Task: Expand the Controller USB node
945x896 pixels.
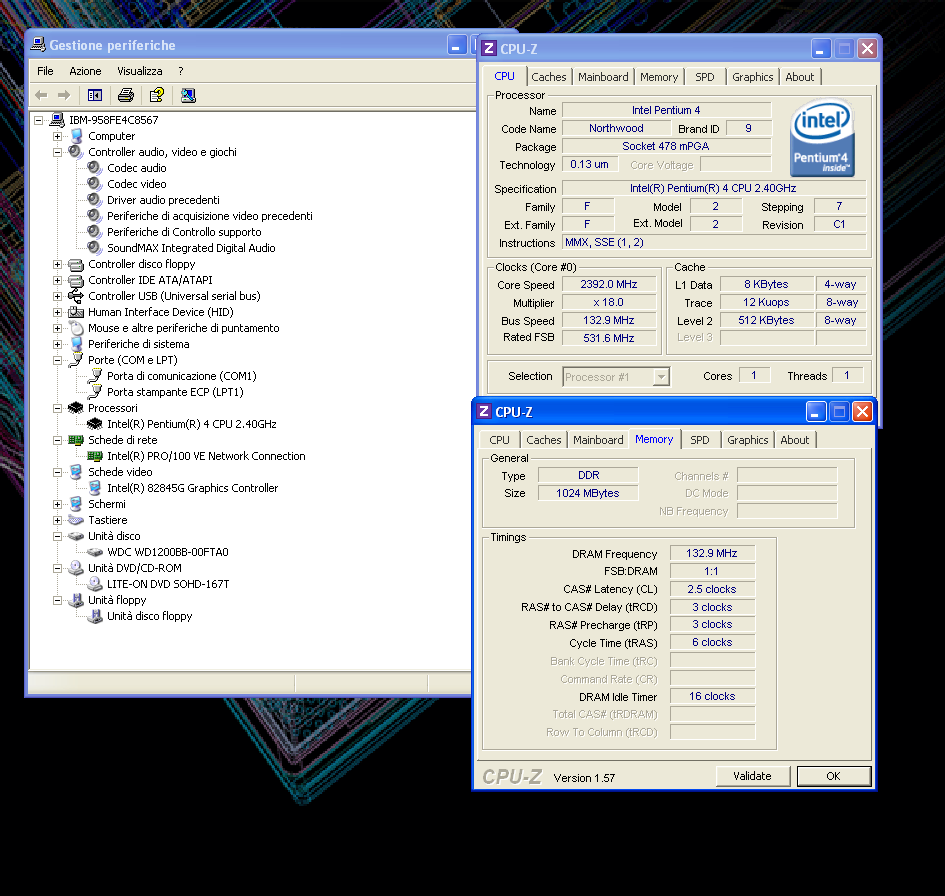Action: (57, 296)
